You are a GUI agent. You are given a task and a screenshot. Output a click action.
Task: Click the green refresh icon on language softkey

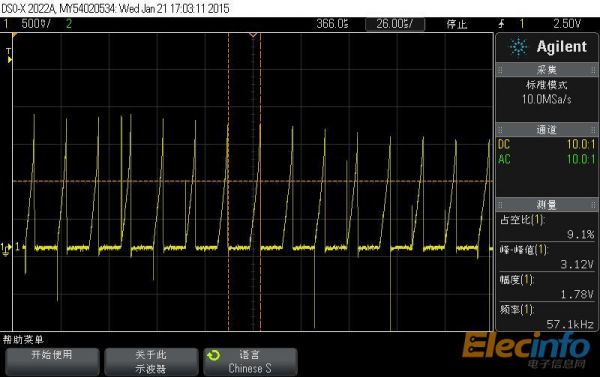(214, 356)
